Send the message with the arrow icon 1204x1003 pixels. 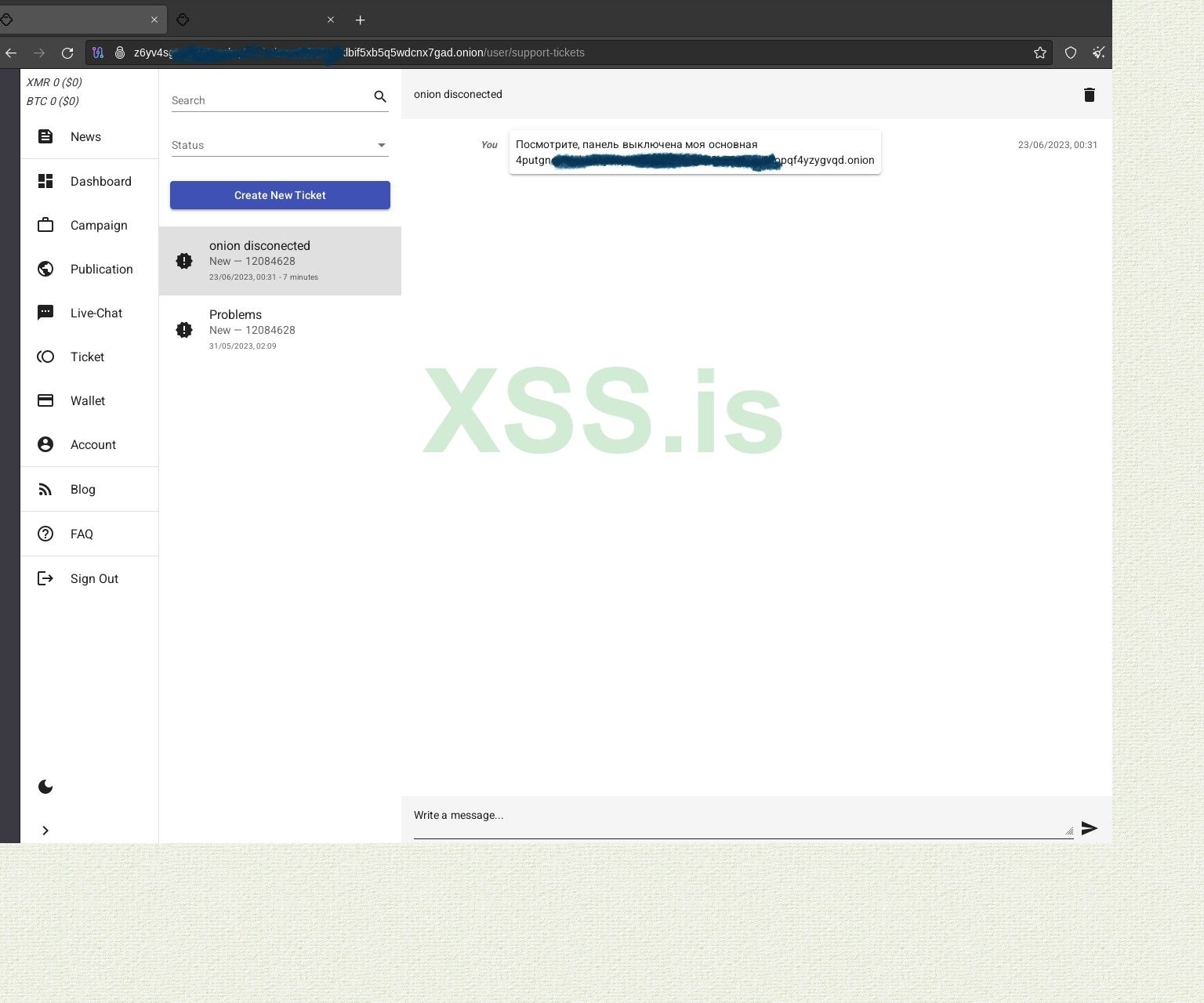click(x=1090, y=828)
